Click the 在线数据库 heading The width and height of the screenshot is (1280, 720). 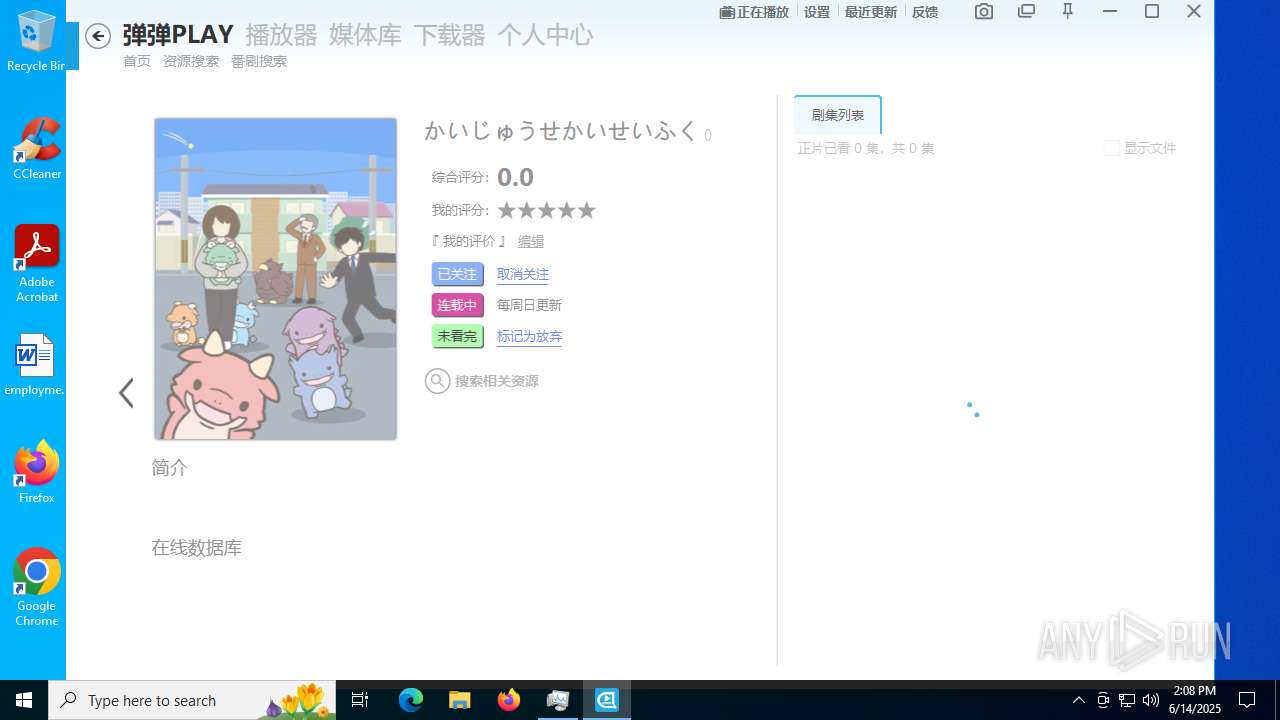(197, 548)
